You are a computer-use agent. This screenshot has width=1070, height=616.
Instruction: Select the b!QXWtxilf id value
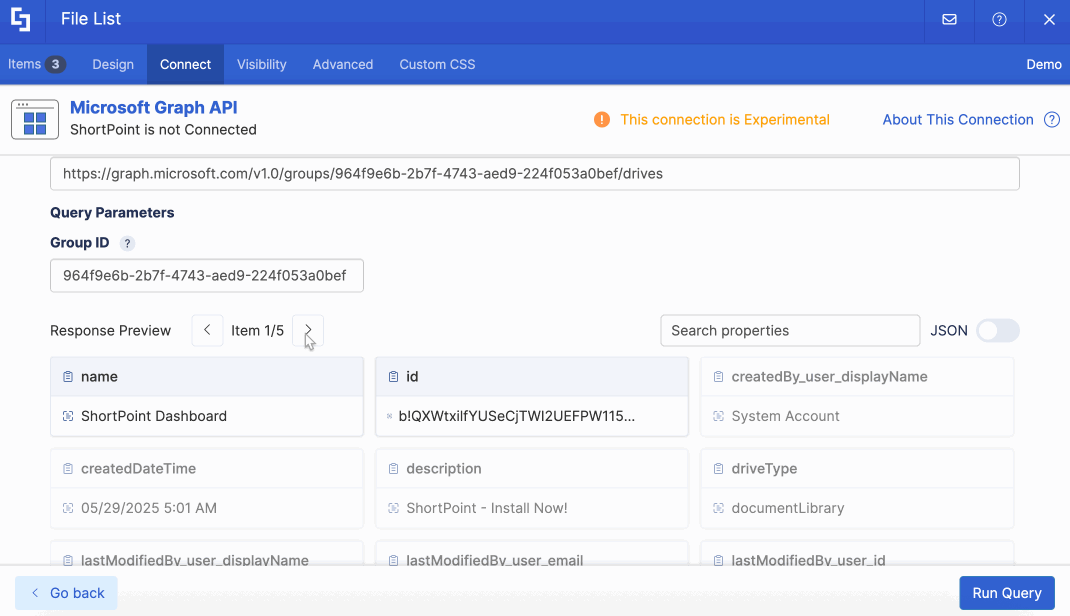tap(517, 416)
